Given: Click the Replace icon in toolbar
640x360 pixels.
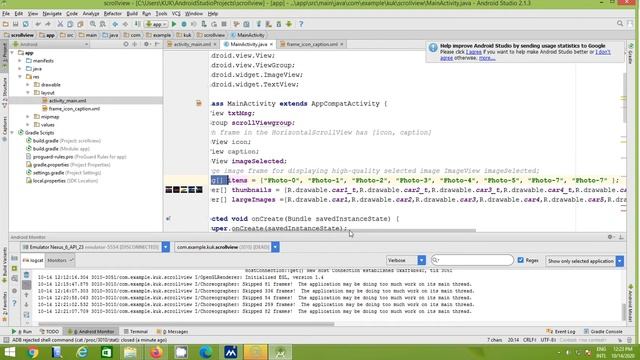Looking at the screenshot, I should coord(103,24).
